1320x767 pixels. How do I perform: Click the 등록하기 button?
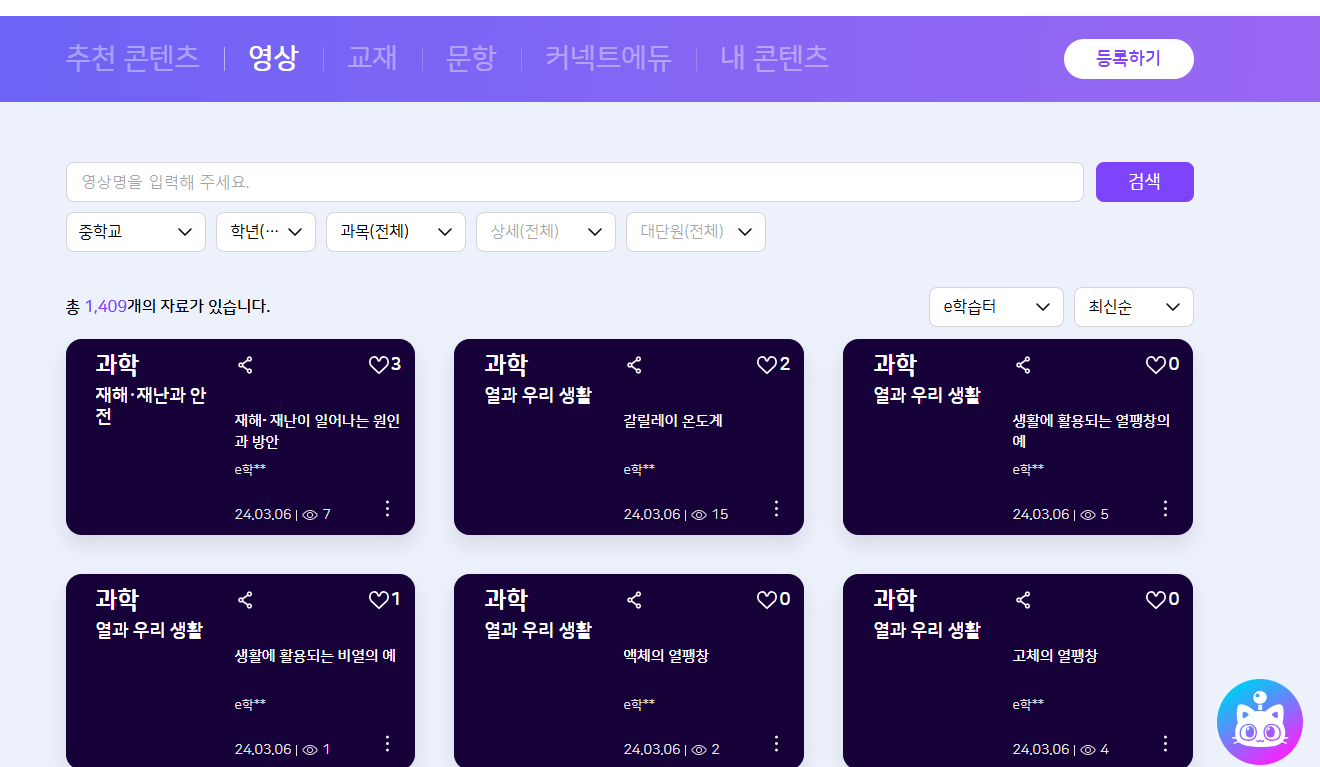click(x=1128, y=59)
